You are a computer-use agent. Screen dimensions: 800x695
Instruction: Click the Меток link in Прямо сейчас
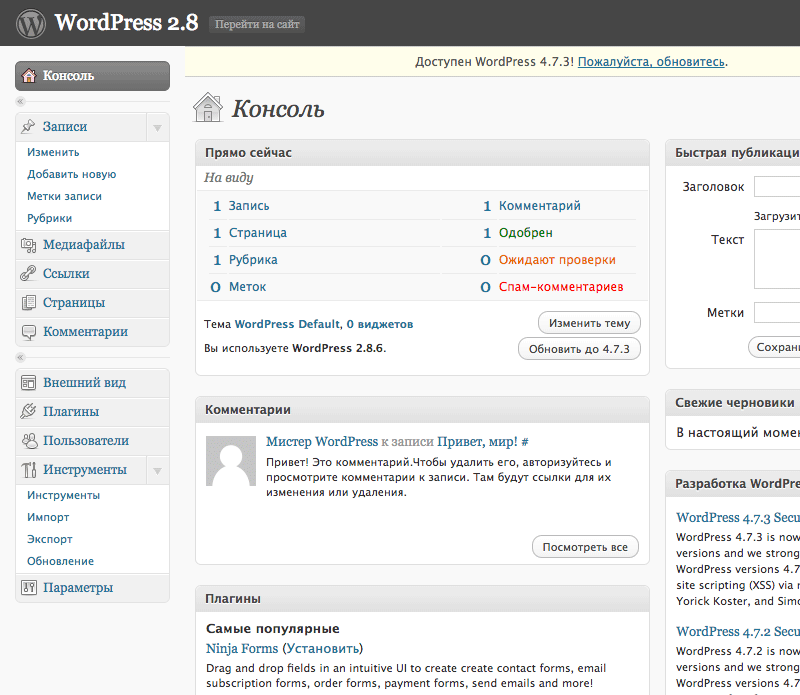click(x=247, y=287)
